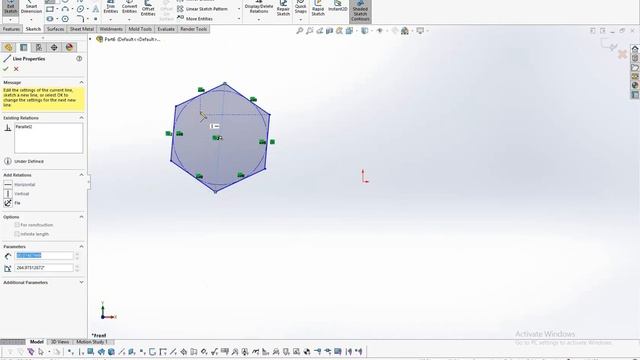Cancel line properties with red X
Screen dimensions: 640x360
(16, 69)
